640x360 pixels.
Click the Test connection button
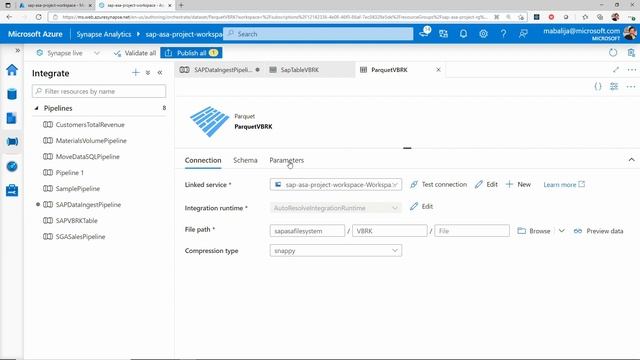click(438, 184)
